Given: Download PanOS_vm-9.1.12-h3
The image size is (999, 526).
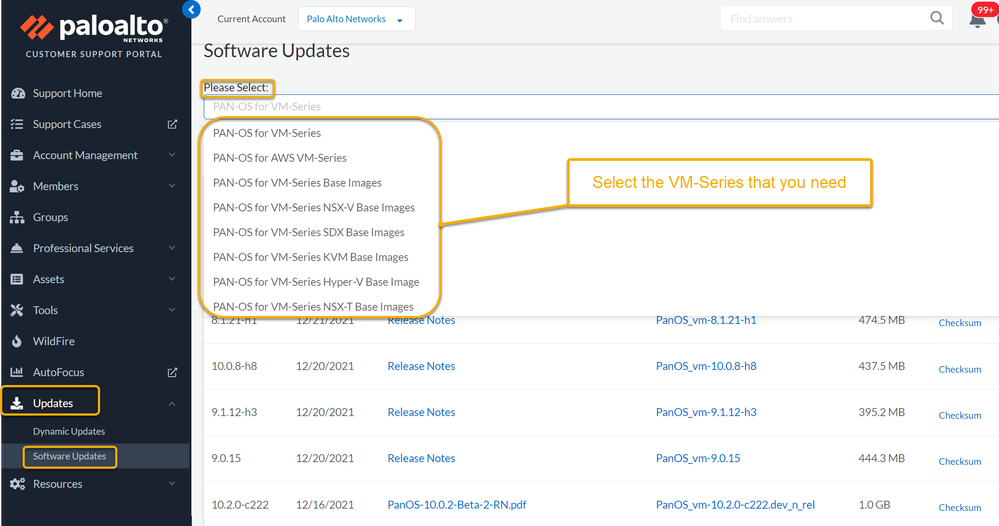Looking at the screenshot, I should pos(706,412).
